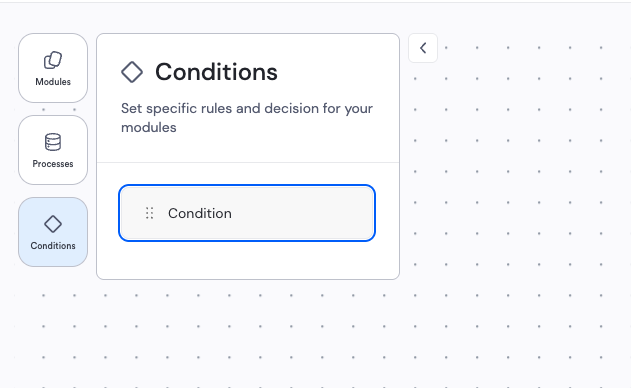Click the six-dot drag handle on Condition
Image resolution: width=631 pixels, height=388 pixels.
click(149, 213)
